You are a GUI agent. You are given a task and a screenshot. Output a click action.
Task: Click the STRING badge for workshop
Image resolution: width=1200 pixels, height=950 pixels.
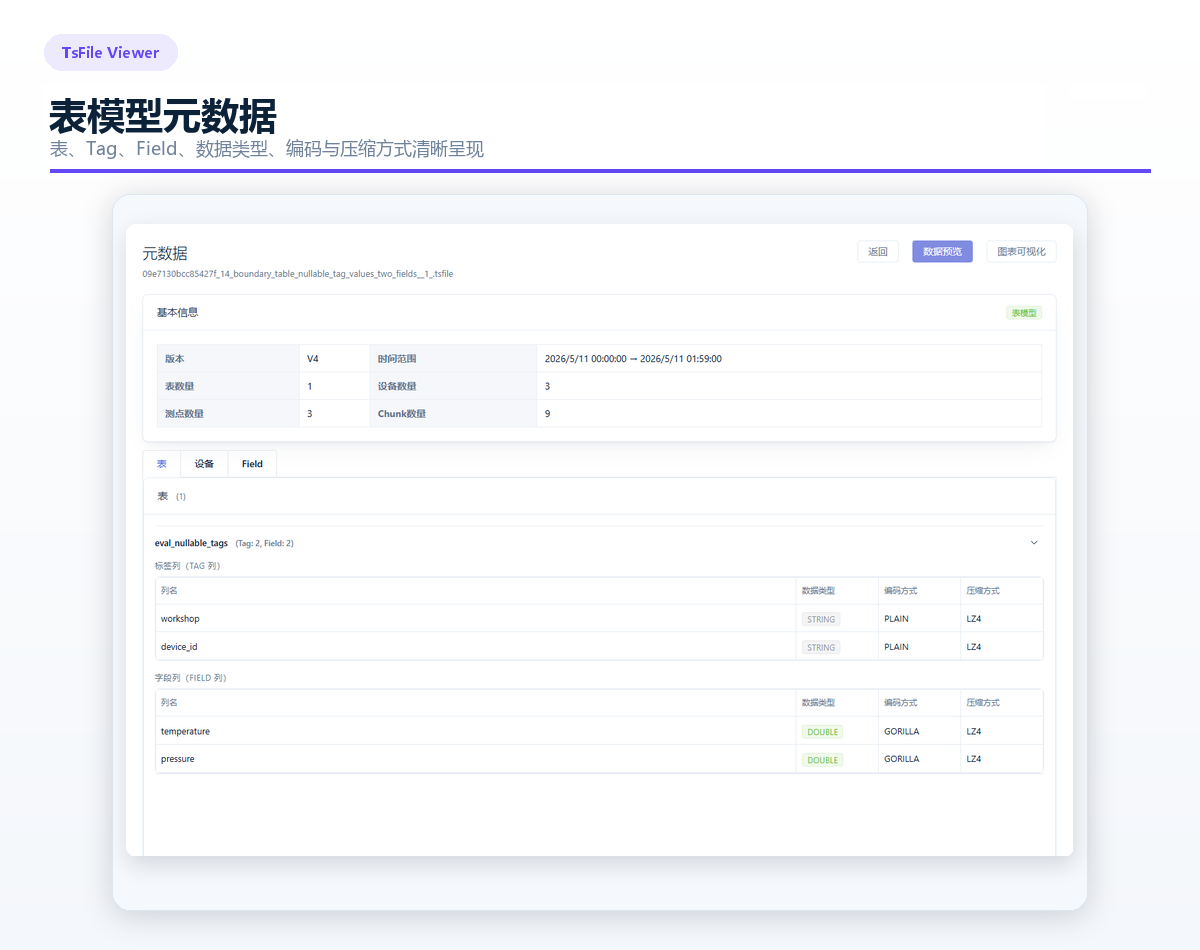[x=821, y=619]
